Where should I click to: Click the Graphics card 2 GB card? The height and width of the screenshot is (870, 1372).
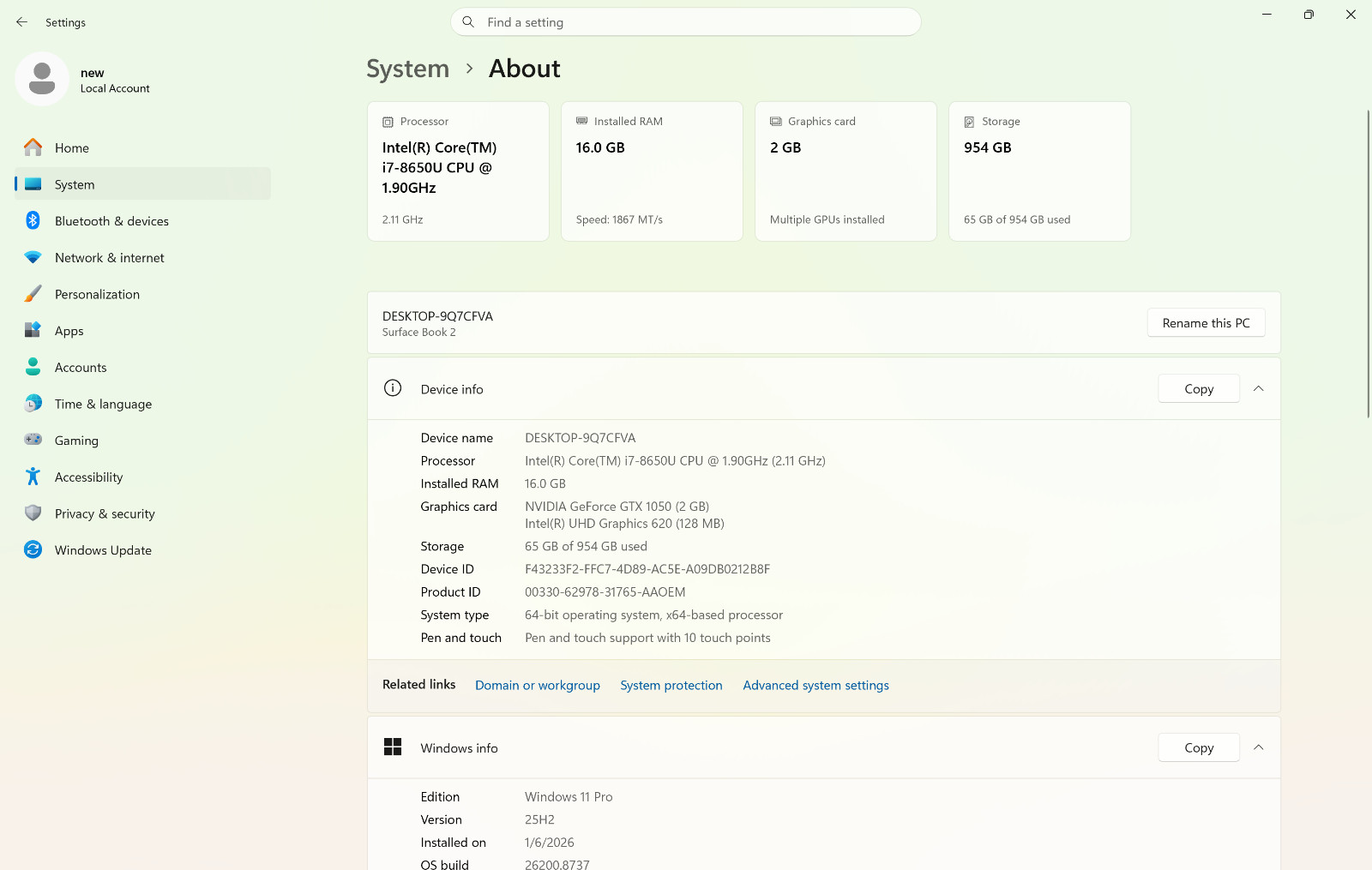(x=845, y=171)
